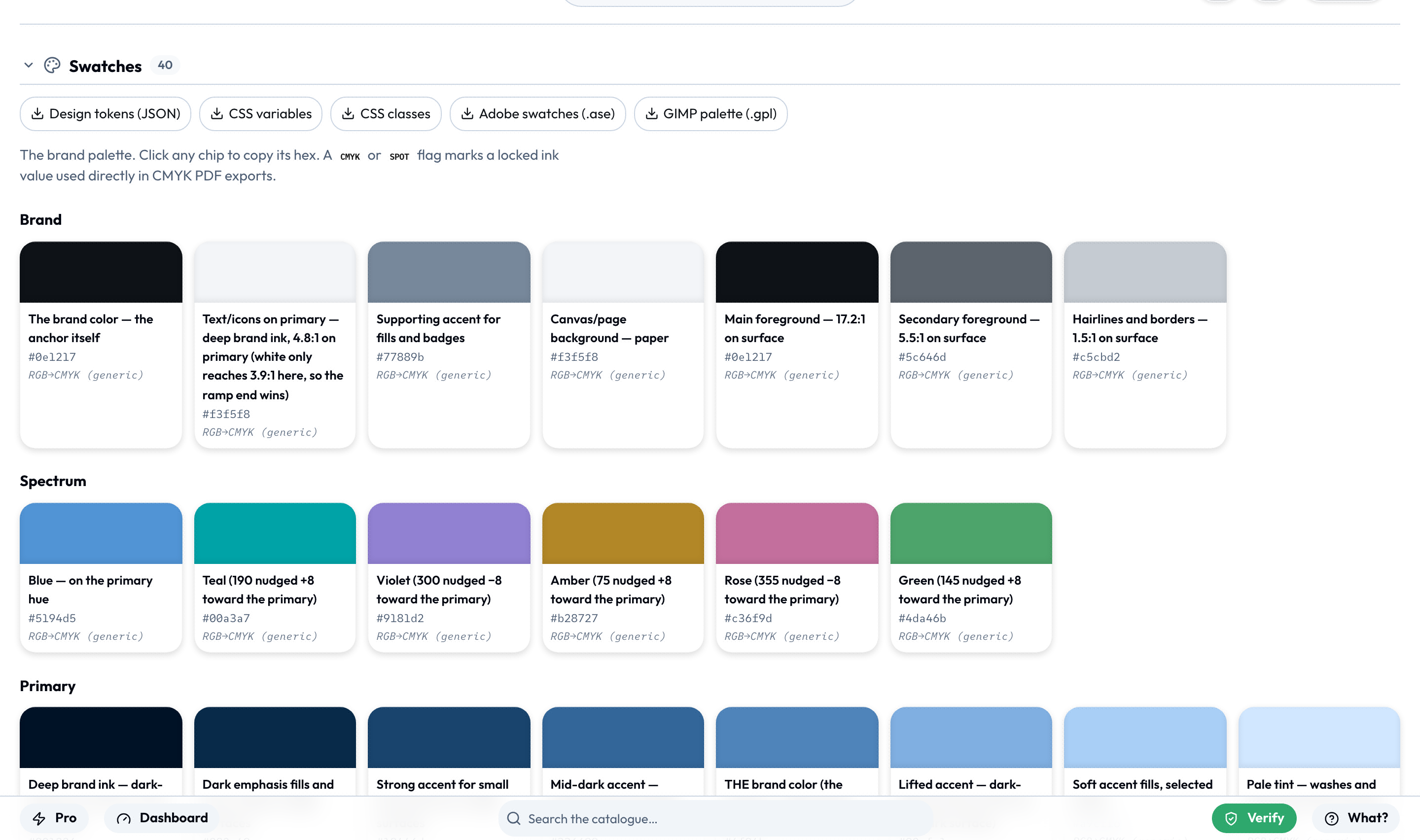Viewport: 1420px width, 840px height.
Task: Click the #5c646d hex value text
Action: click(x=923, y=357)
